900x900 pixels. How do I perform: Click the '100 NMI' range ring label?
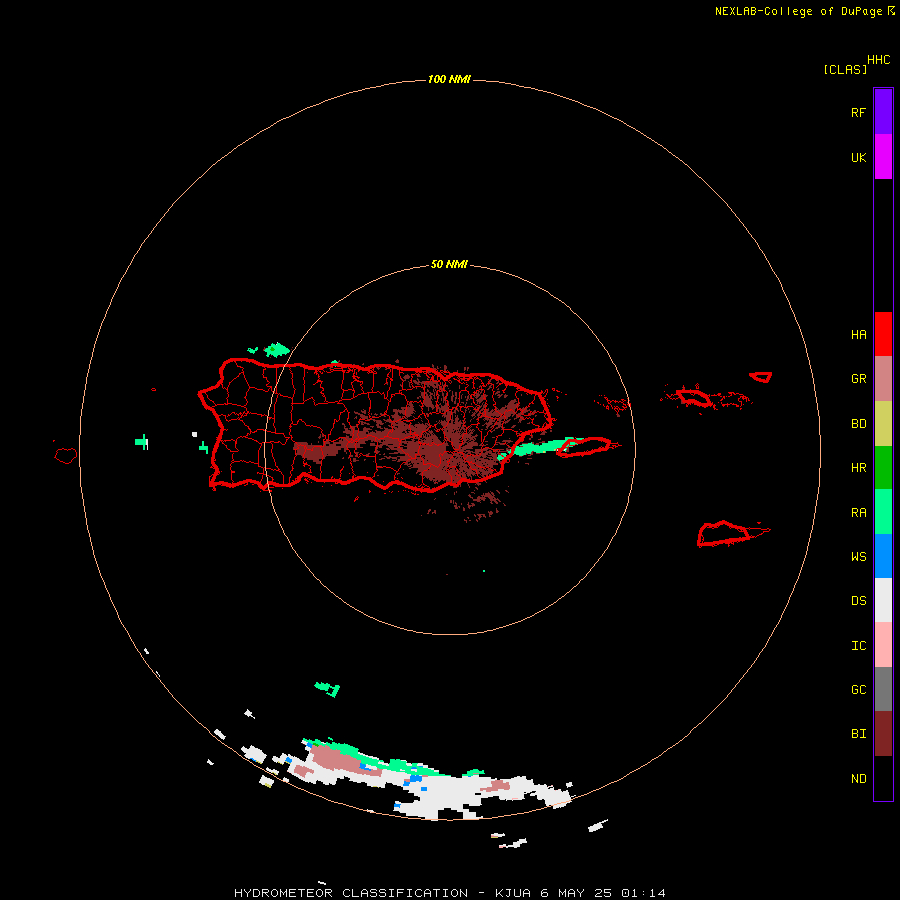(449, 79)
